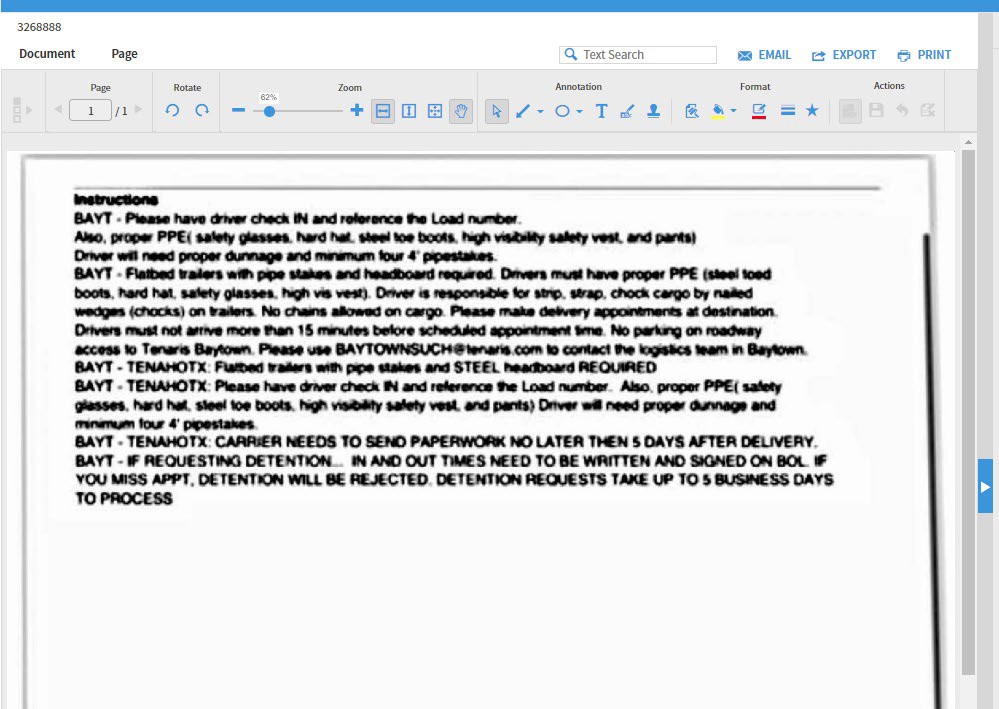
Task: Click the vertical scrollbar thumb
Action: 968,412
